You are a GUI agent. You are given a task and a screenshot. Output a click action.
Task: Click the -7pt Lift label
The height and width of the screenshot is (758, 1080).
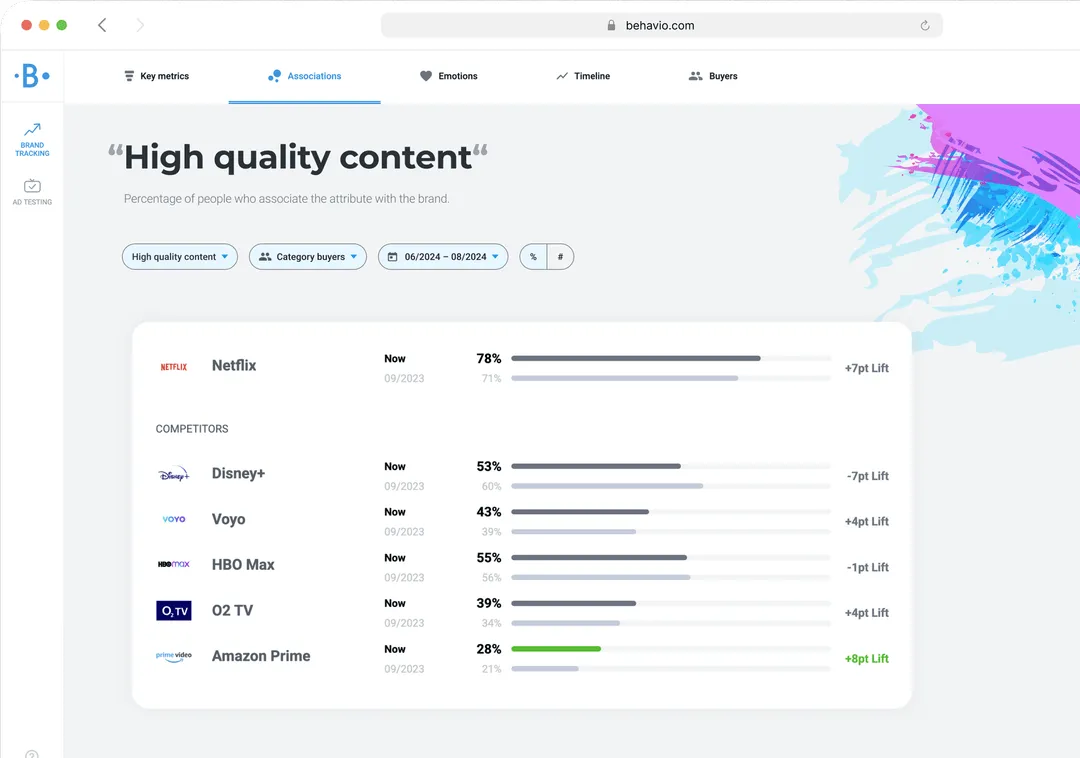(867, 476)
